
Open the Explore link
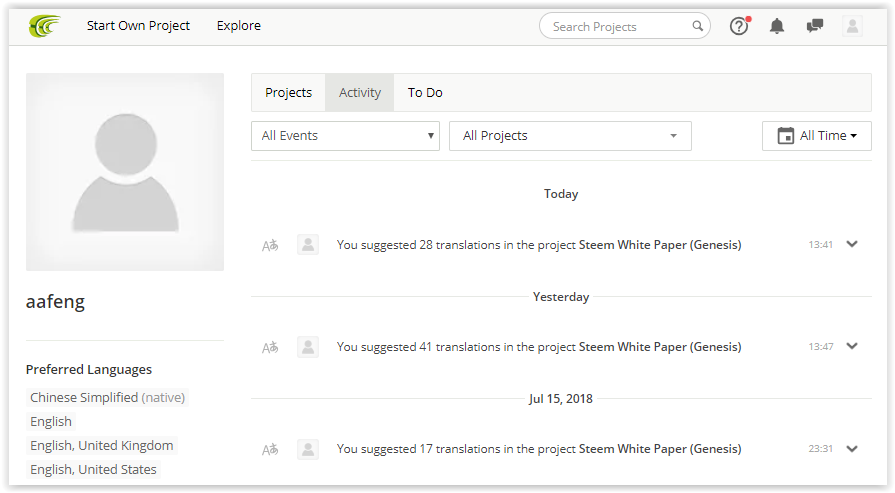click(239, 26)
